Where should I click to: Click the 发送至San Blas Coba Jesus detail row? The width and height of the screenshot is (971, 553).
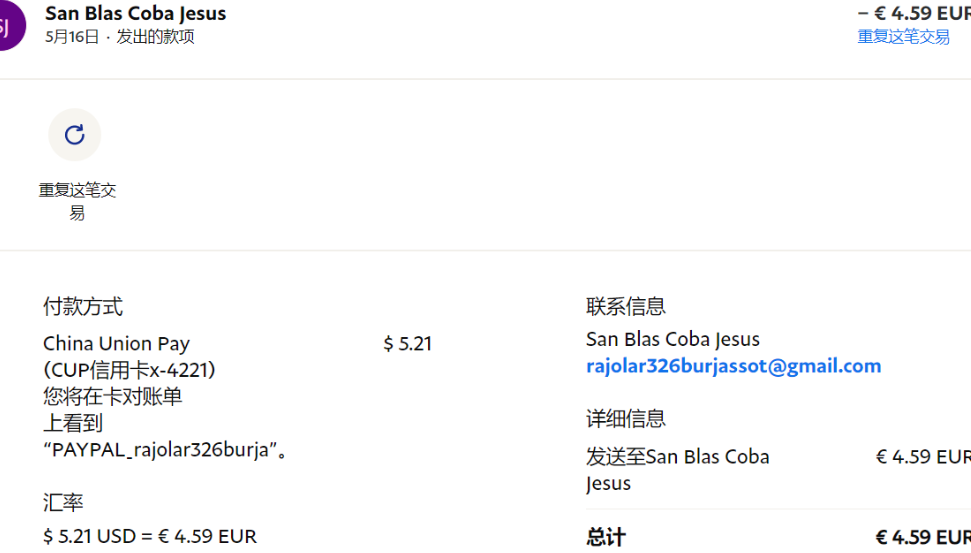coord(678,470)
